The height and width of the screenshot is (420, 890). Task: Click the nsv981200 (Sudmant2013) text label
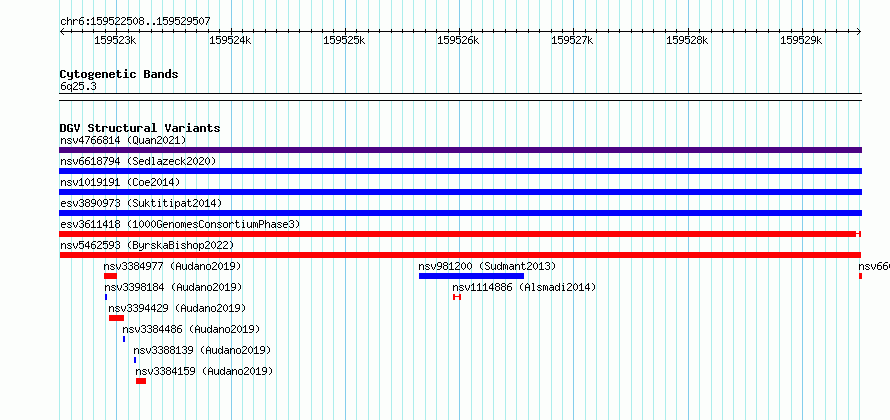[x=487, y=266]
